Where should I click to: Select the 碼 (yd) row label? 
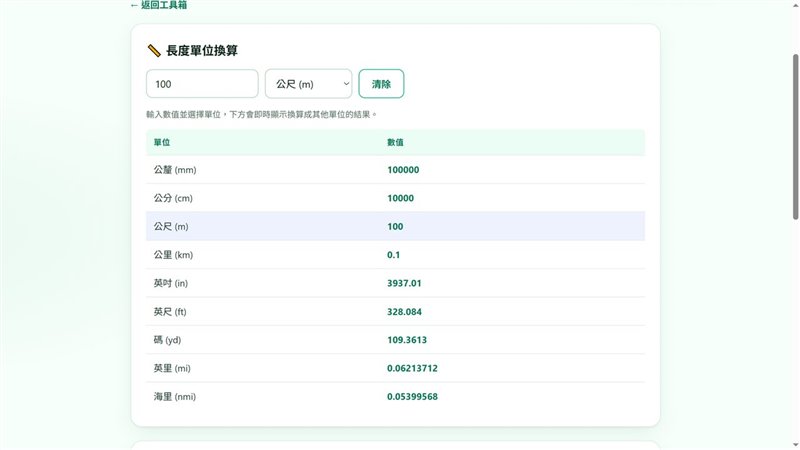click(167, 340)
